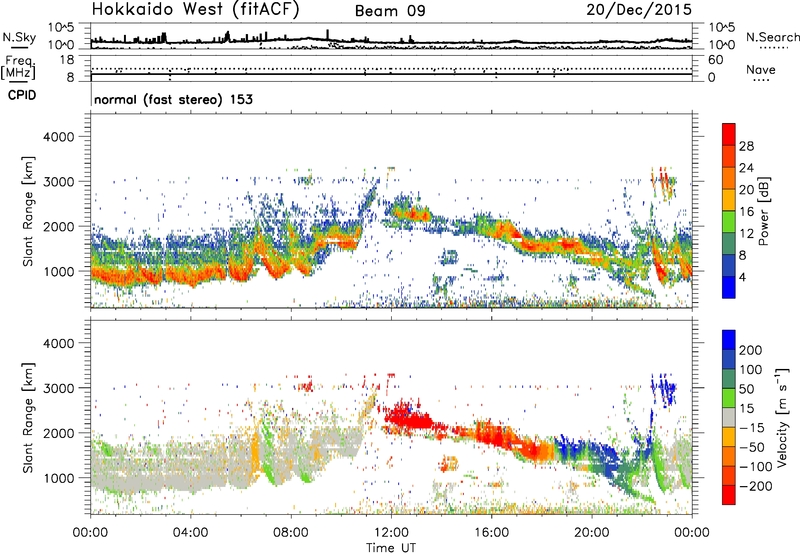Click the right-side '10^5' noise axis label
800x554 pixels.
(x=722, y=27)
